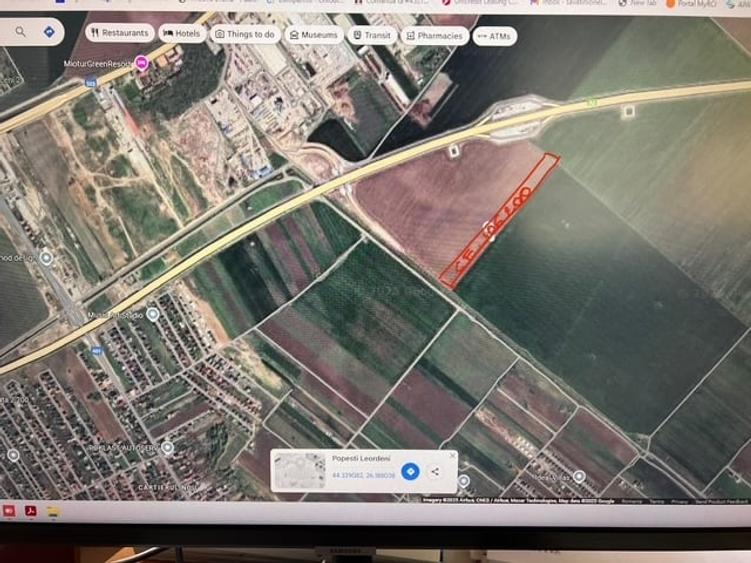Click the coordinates link in info card

click(364, 476)
